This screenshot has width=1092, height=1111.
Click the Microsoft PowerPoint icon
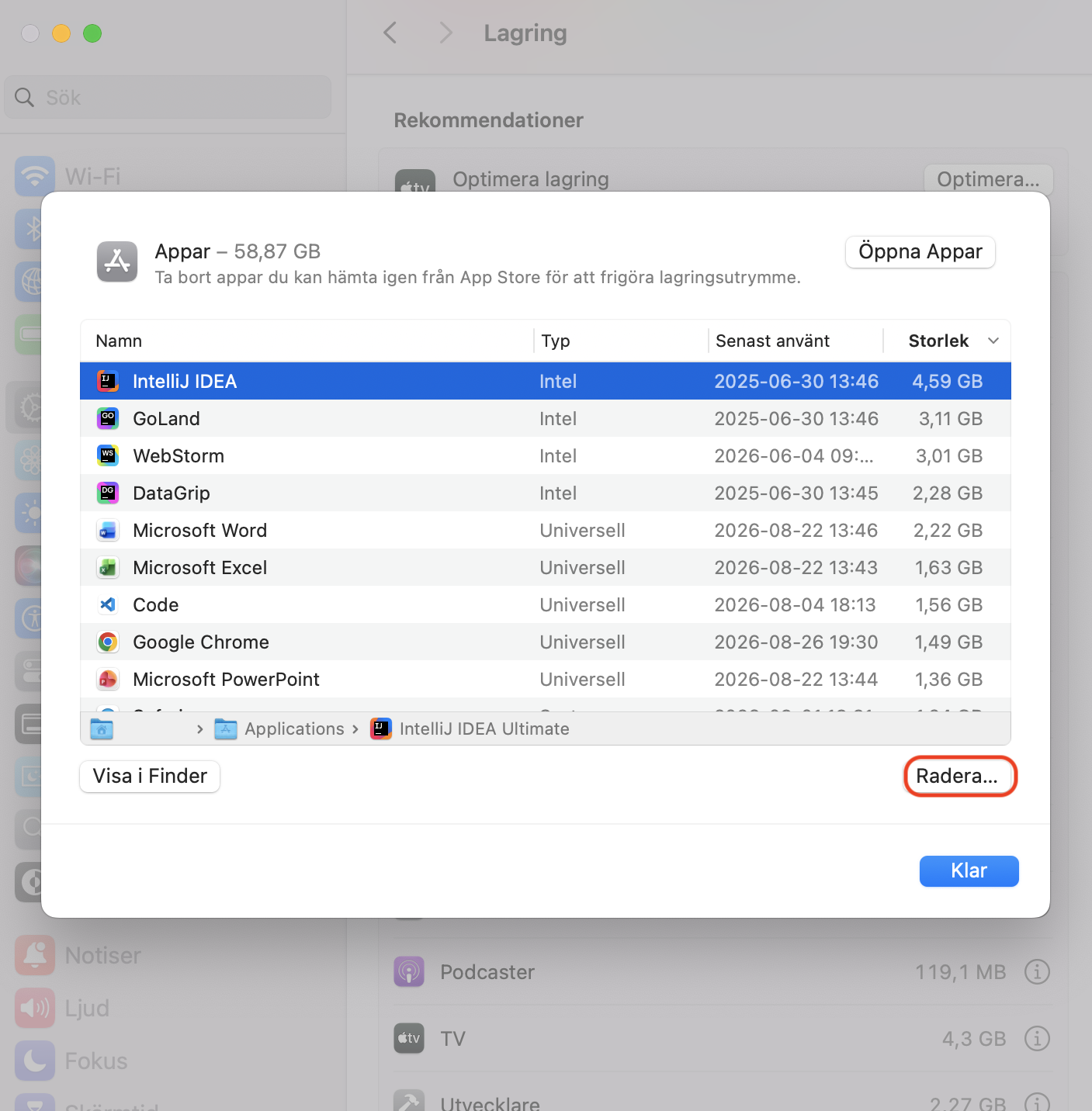click(x=108, y=679)
